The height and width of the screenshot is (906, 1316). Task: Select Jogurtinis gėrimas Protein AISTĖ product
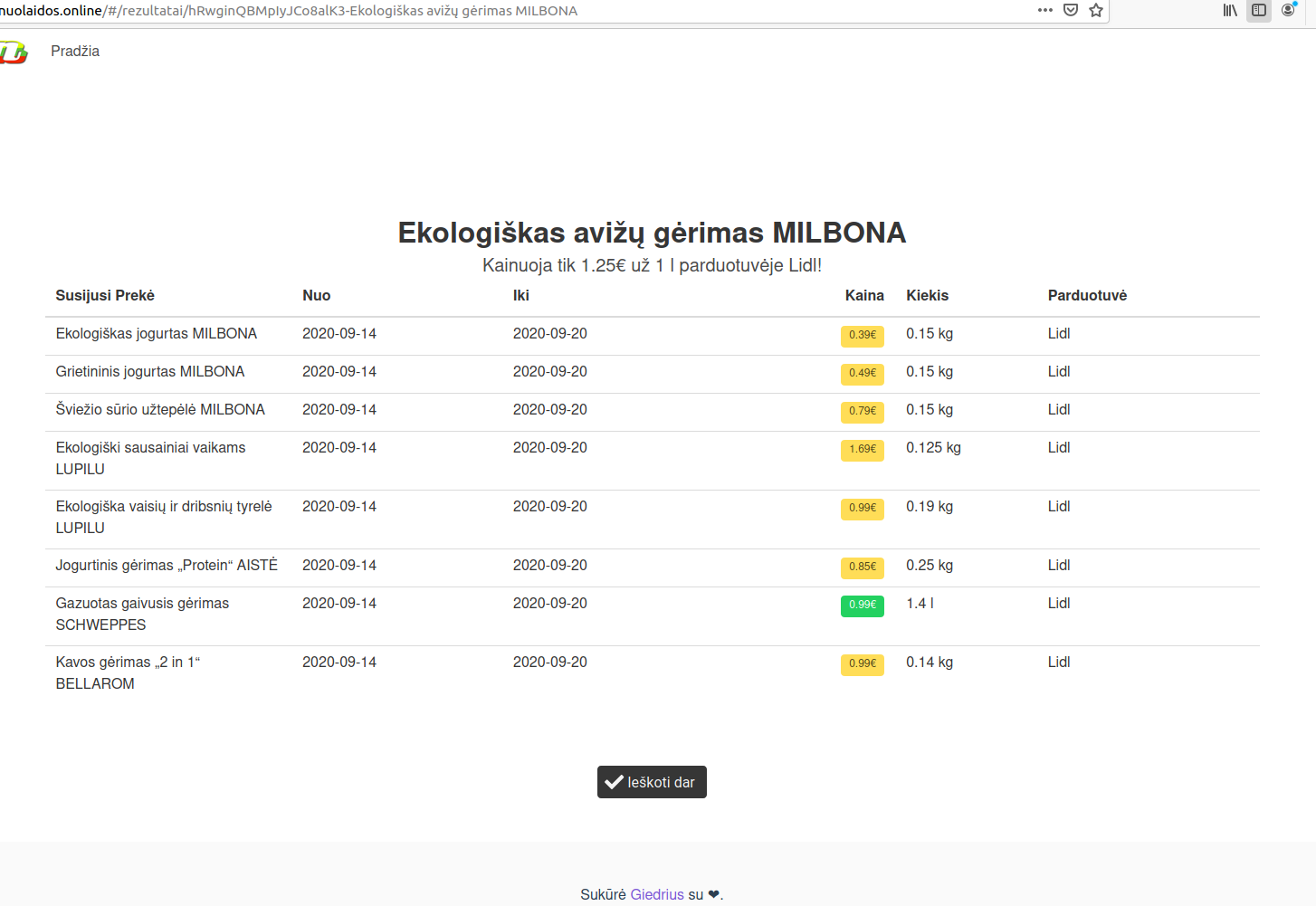167,566
